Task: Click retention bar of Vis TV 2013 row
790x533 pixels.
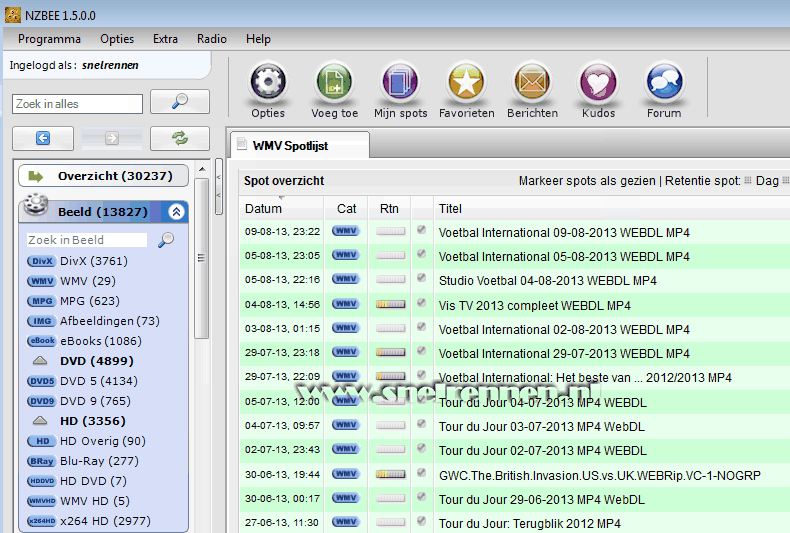Action: (x=390, y=304)
